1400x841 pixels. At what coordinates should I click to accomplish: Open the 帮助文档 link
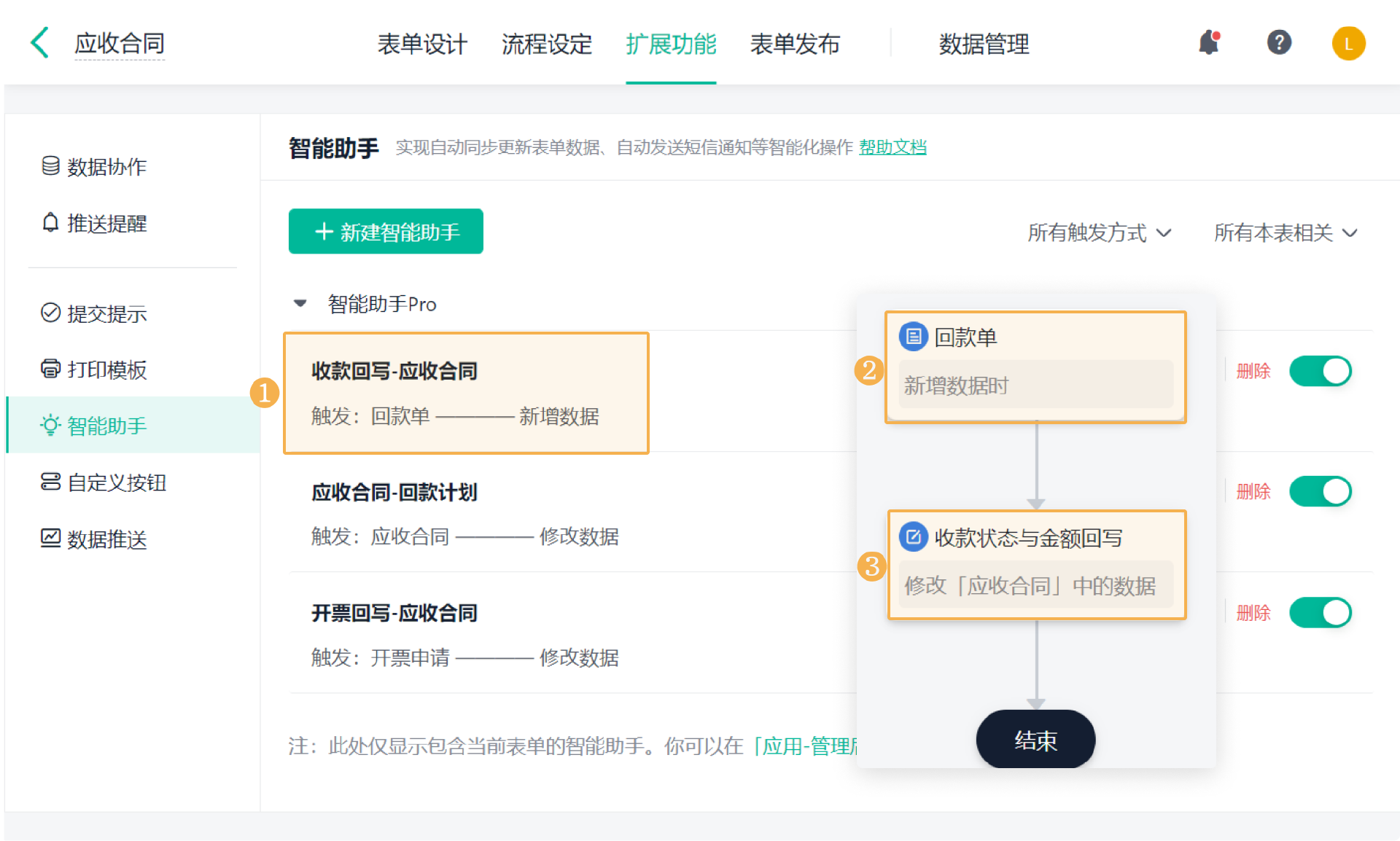point(892,147)
